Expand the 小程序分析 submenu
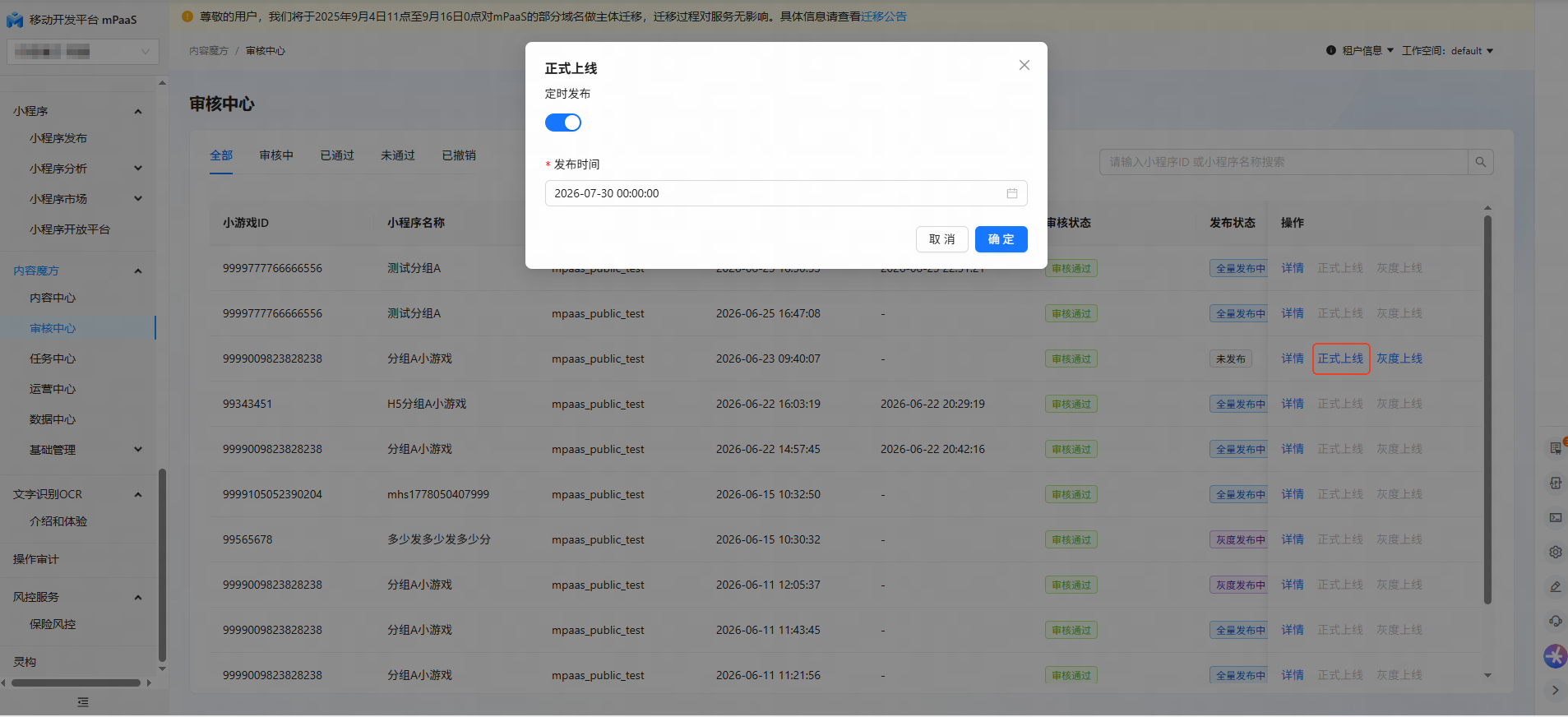The image size is (1568, 717). click(x=138, y=169)
